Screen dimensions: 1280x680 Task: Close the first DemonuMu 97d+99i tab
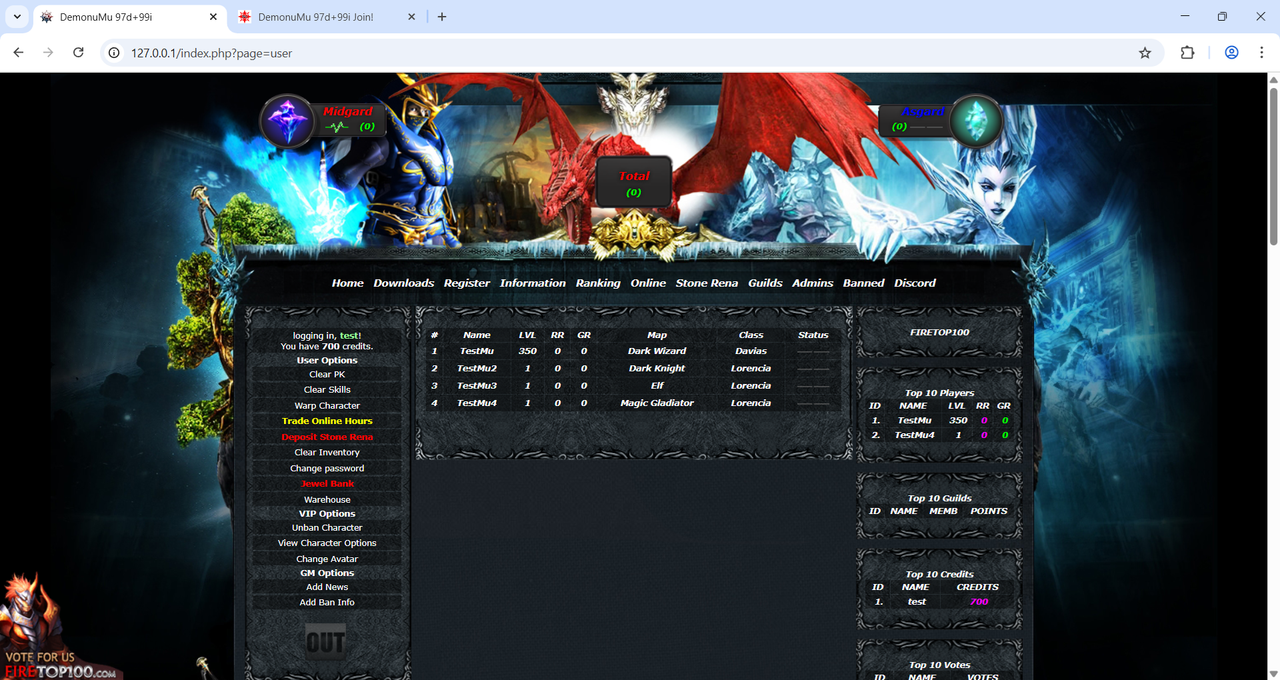click(213, 17)
